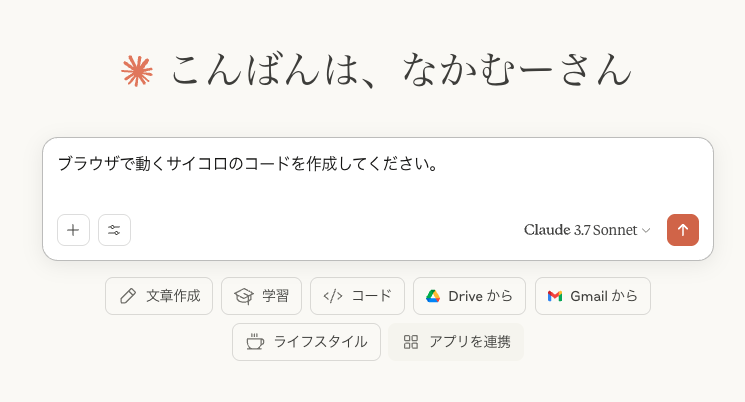
Task: Send the message with the orange arrow
Action: 683,230
